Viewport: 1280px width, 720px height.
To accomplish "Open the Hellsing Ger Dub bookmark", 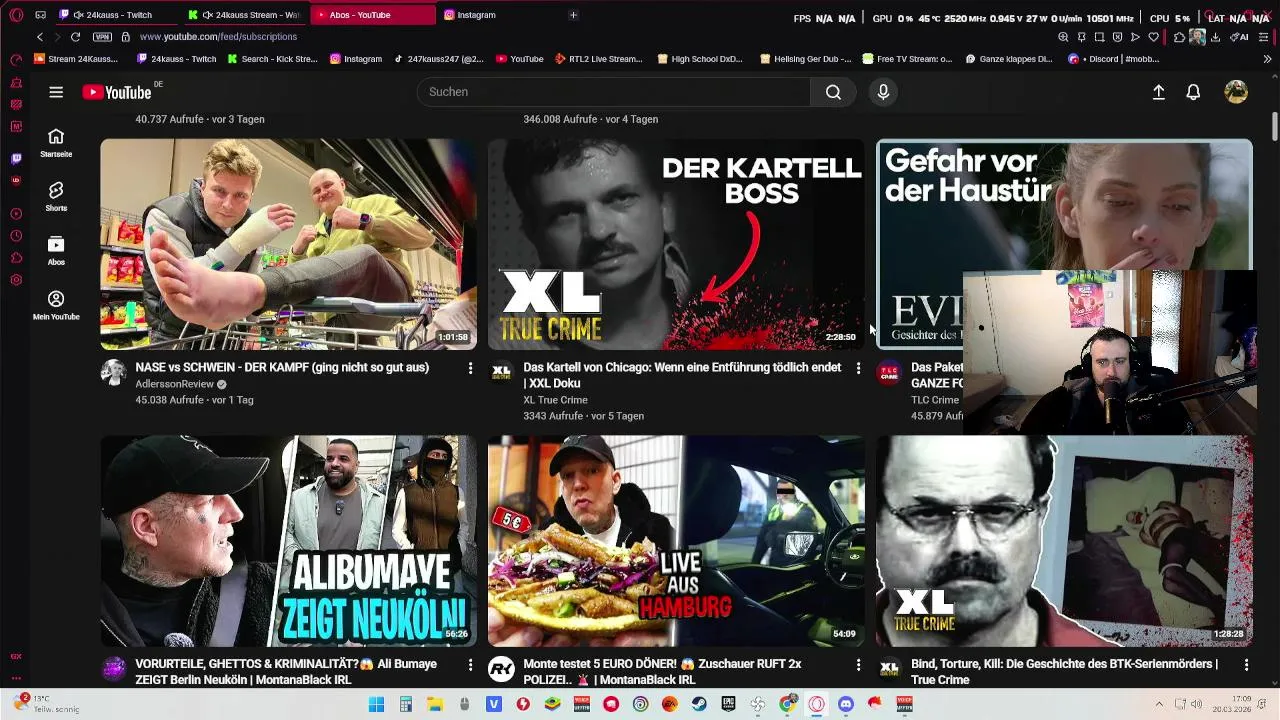I will point(806,59).
